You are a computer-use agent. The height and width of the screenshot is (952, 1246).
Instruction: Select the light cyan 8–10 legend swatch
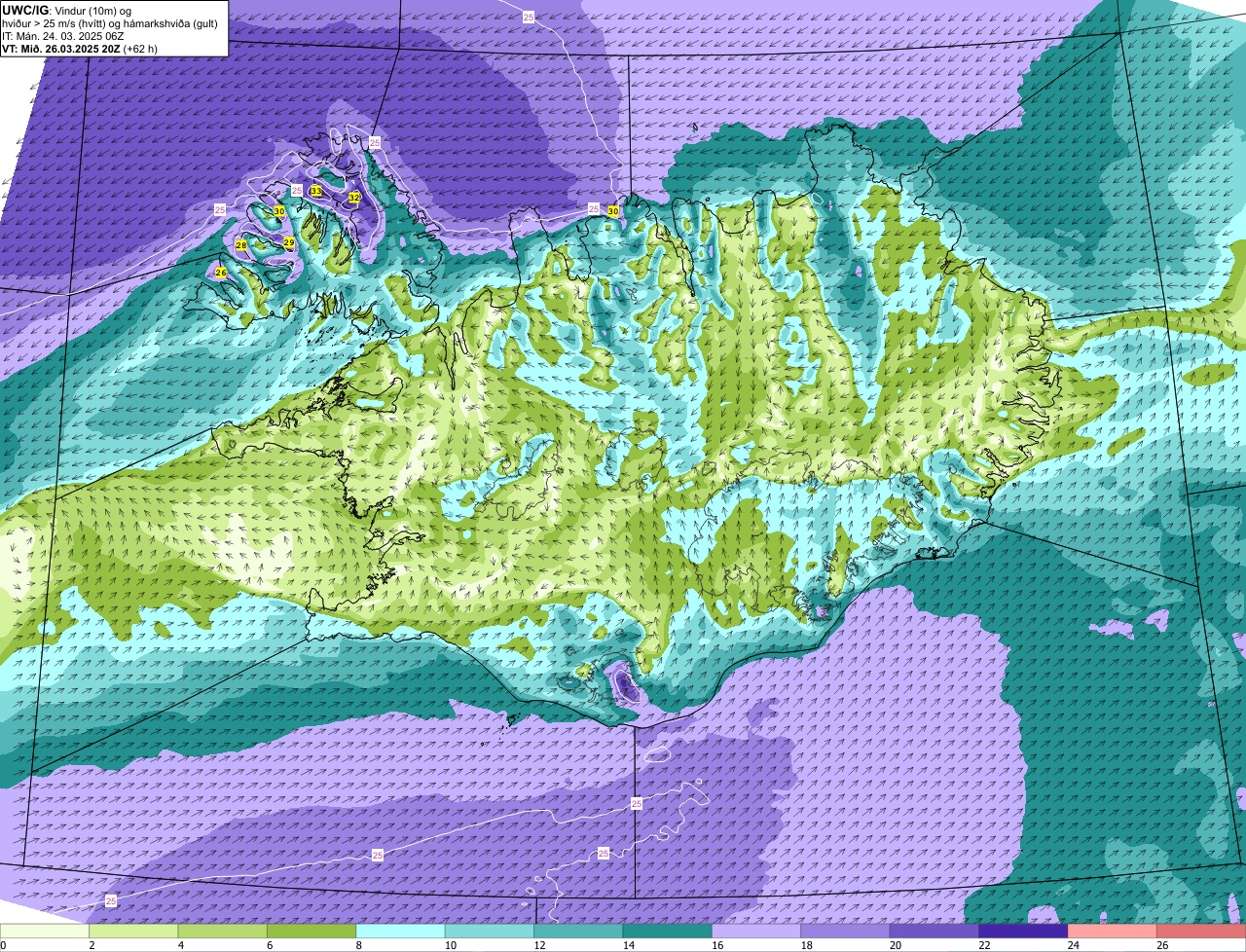pyautogui.click(x=400, y=931)
